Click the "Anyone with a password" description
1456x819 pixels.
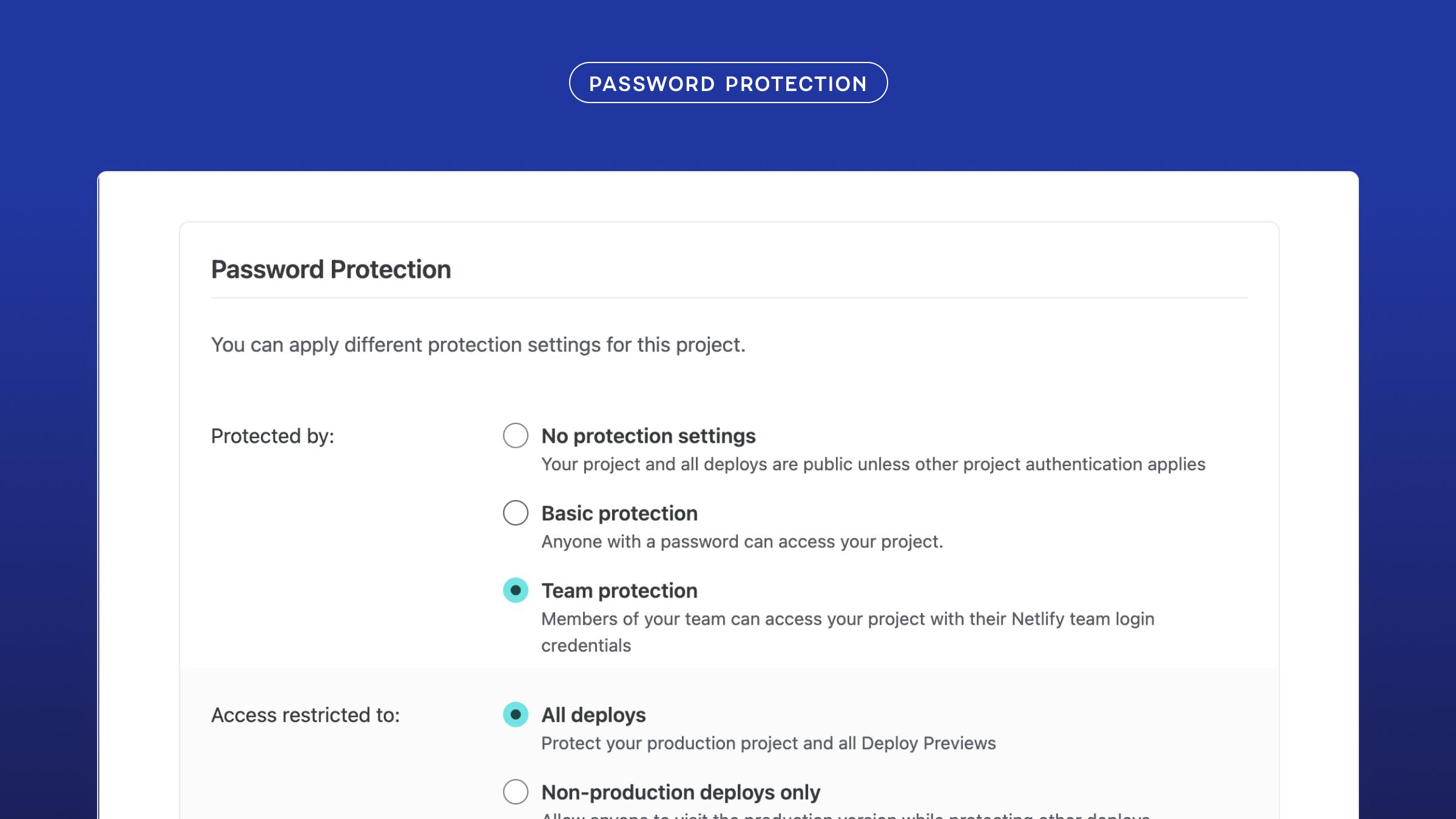741,542
